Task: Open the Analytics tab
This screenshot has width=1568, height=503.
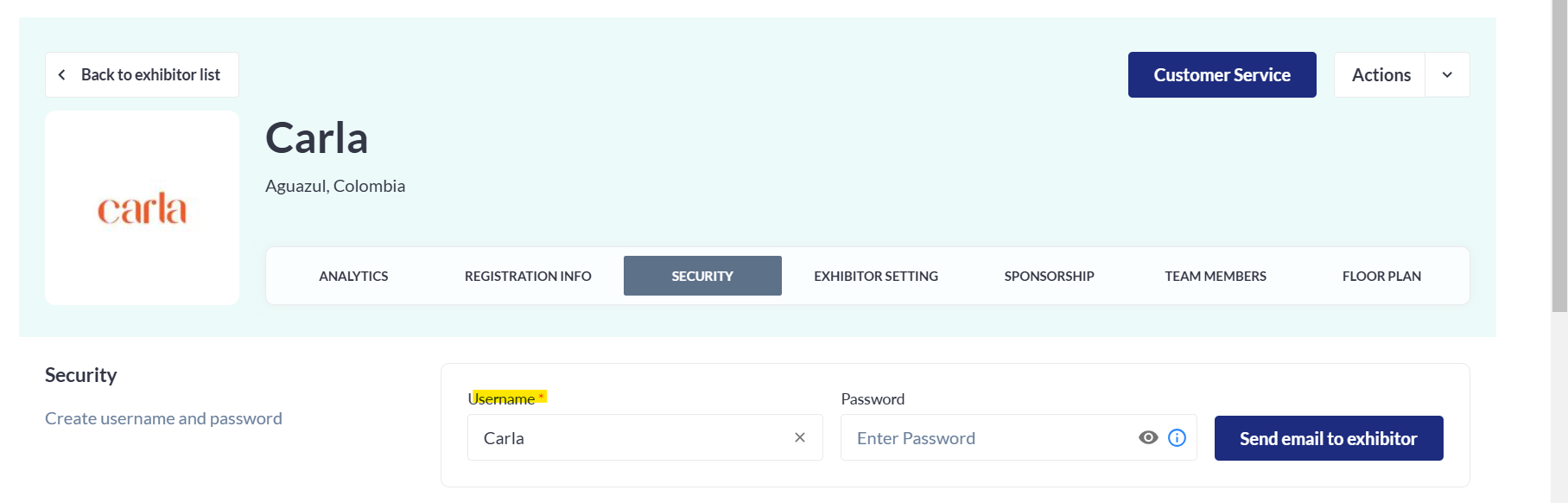Action: click(353, 276)
